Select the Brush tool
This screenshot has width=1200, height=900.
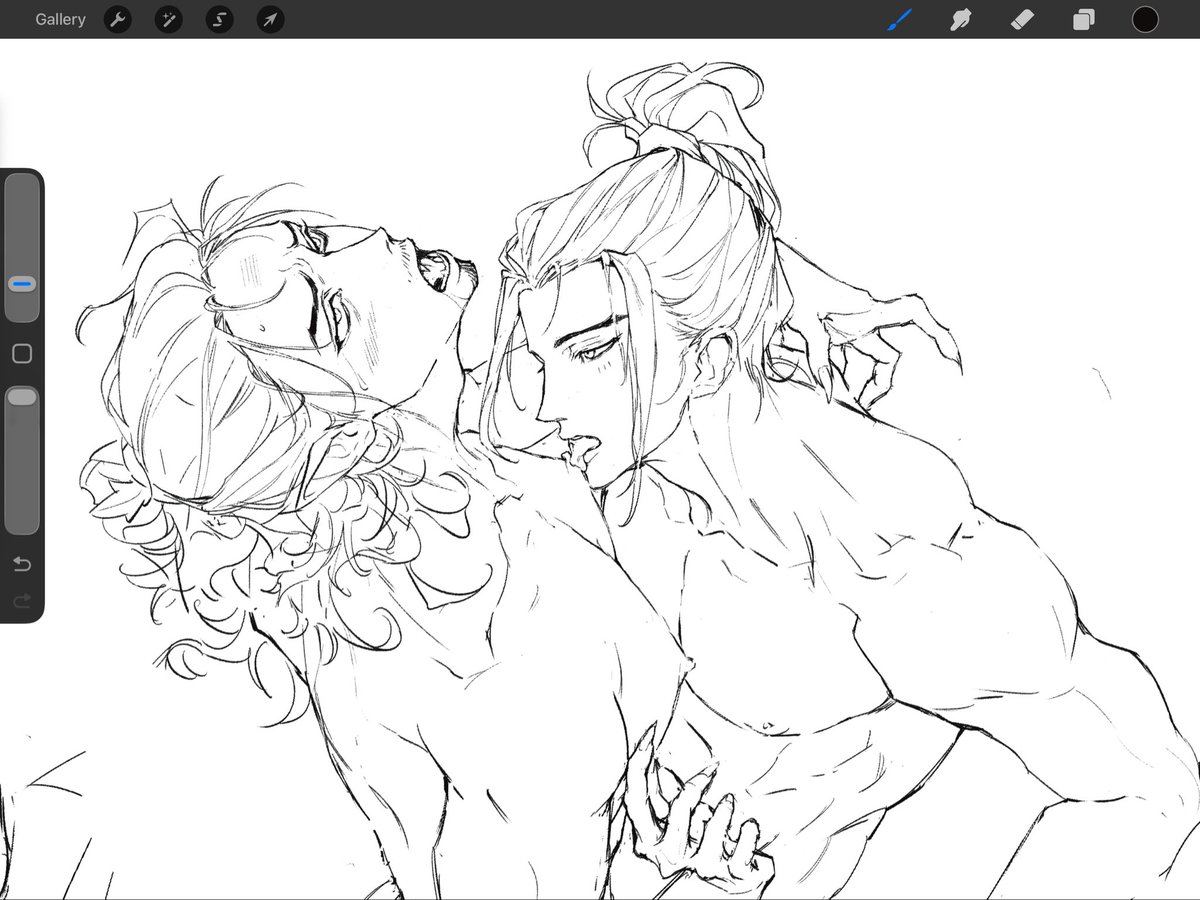[x=900, y=19]
